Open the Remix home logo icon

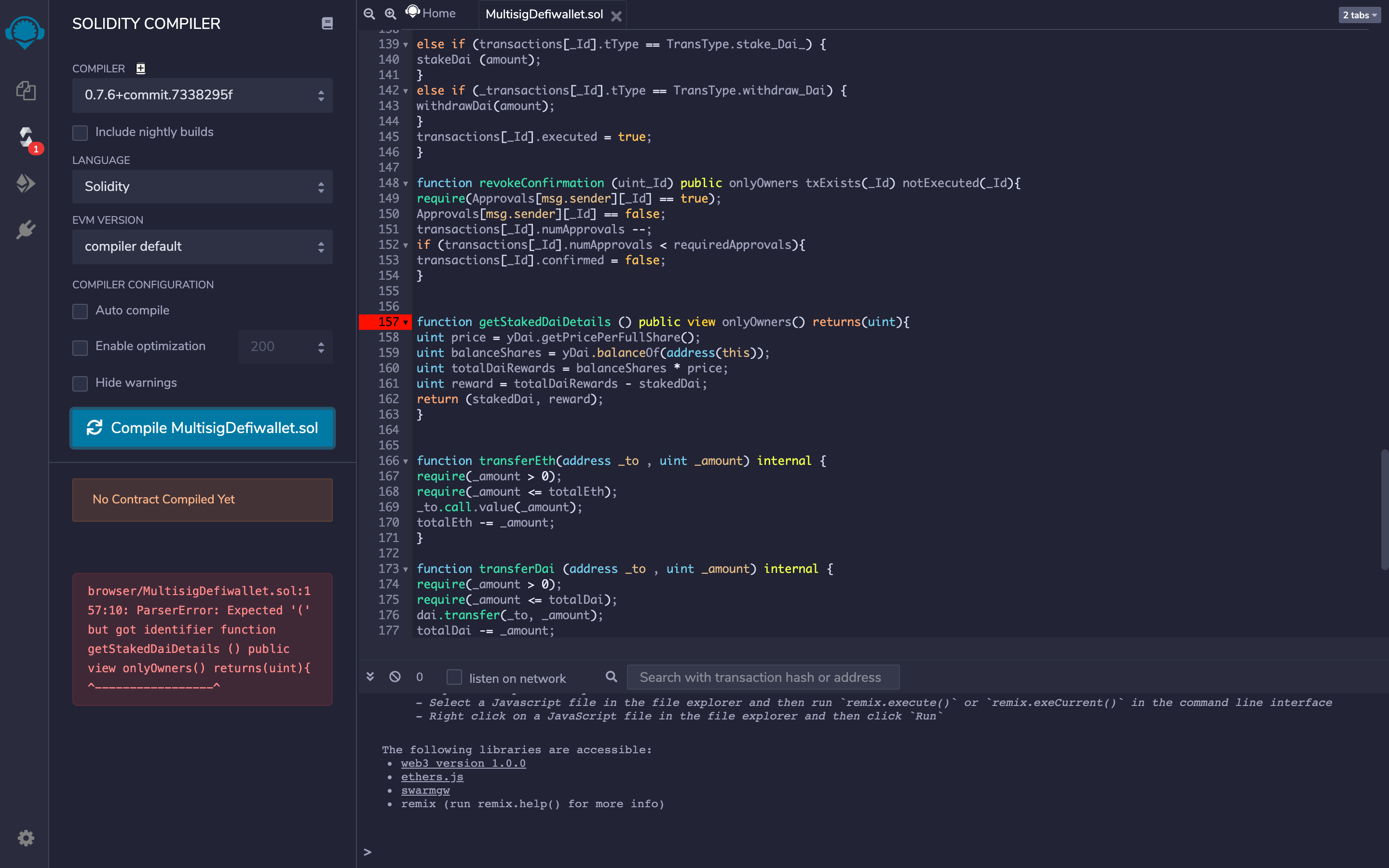[x=25, y=32]
